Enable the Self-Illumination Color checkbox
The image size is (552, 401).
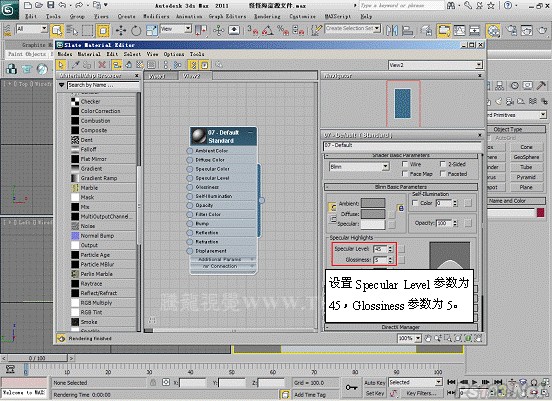(x=415, y=203)
